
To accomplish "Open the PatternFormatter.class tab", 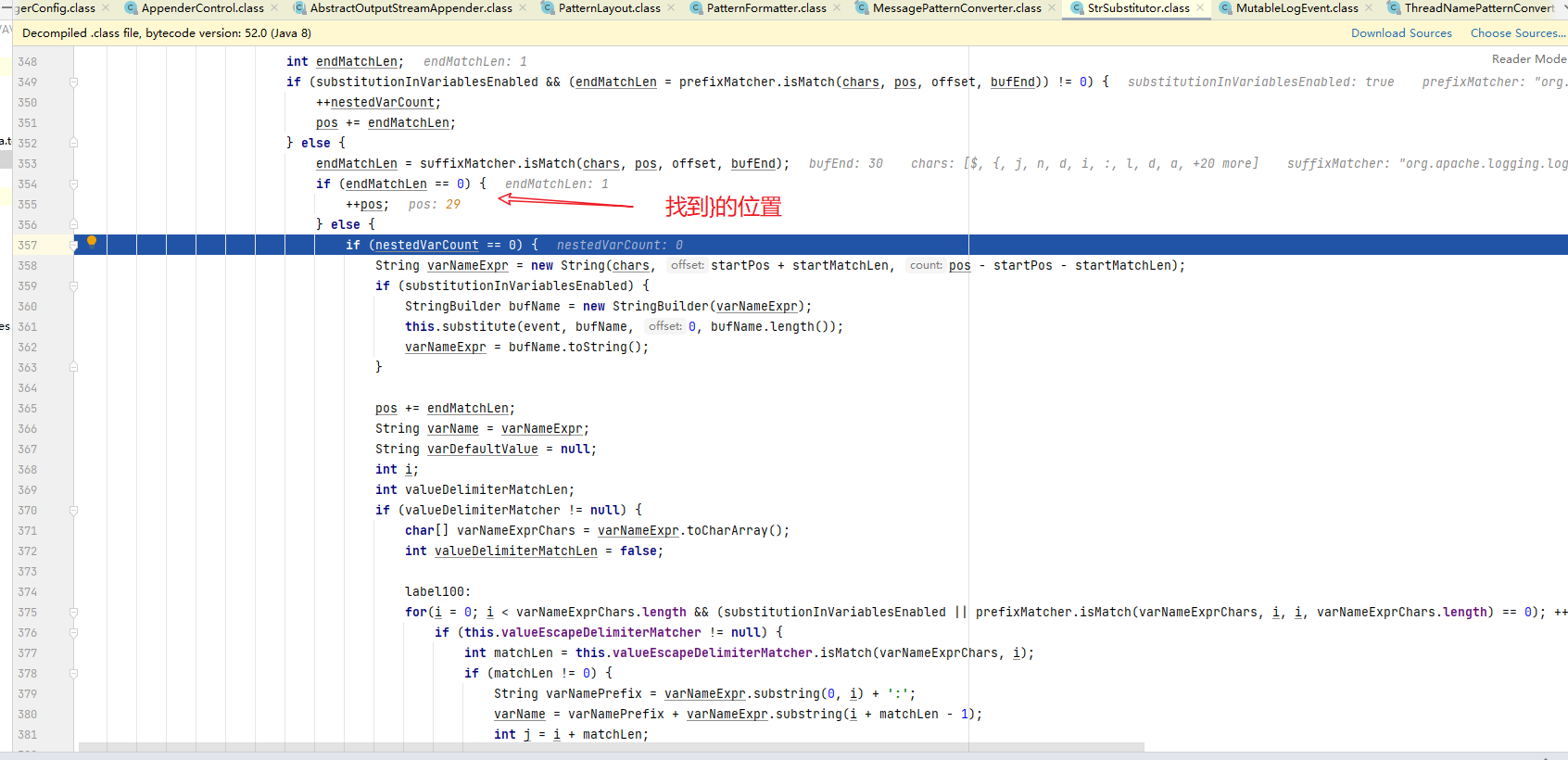I will pyautogui.click(x=766, y=8).
